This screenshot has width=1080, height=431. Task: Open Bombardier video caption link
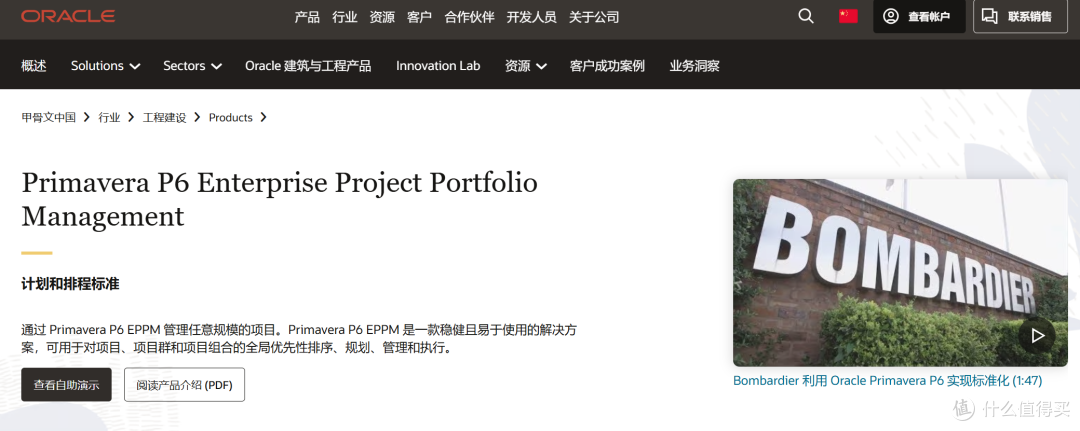click(x=887, y=381)
